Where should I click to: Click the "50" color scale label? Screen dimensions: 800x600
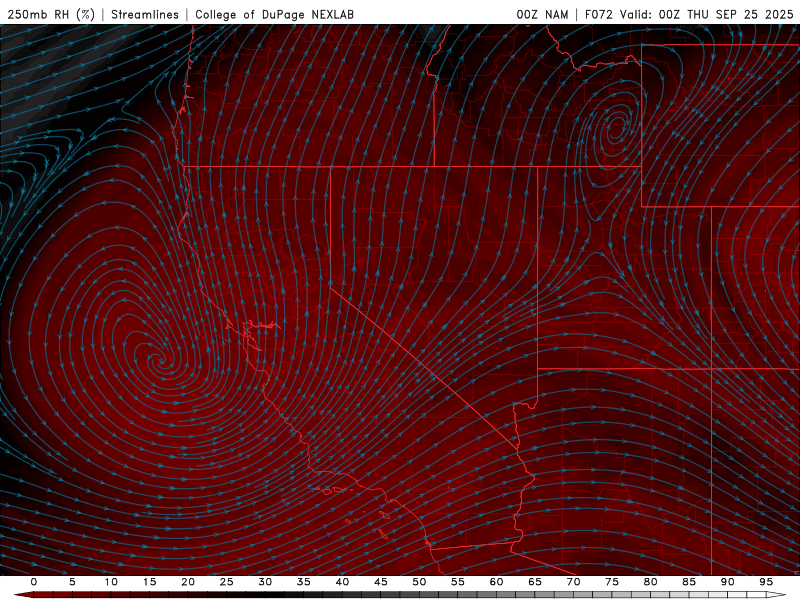pyautogui.click(x=419, y=582)
